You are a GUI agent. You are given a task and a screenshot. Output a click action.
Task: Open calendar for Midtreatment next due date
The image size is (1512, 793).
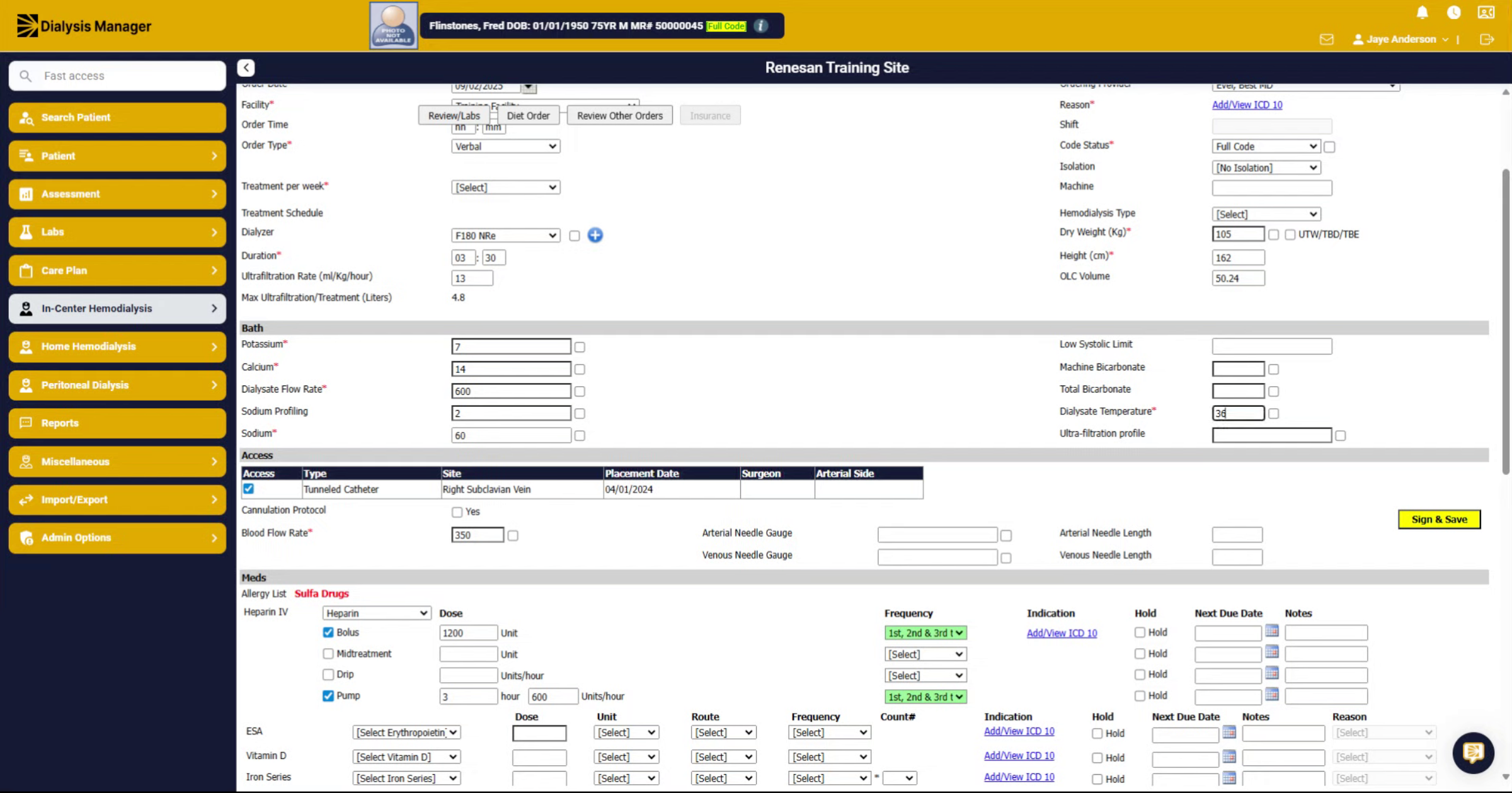pyautogui.click(x=1272, y=652)
